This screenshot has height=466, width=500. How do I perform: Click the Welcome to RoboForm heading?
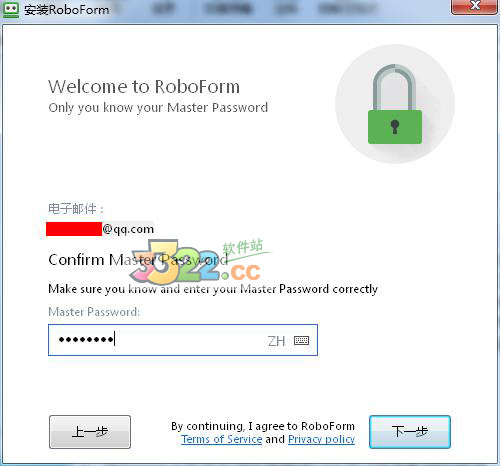(144, 87)
